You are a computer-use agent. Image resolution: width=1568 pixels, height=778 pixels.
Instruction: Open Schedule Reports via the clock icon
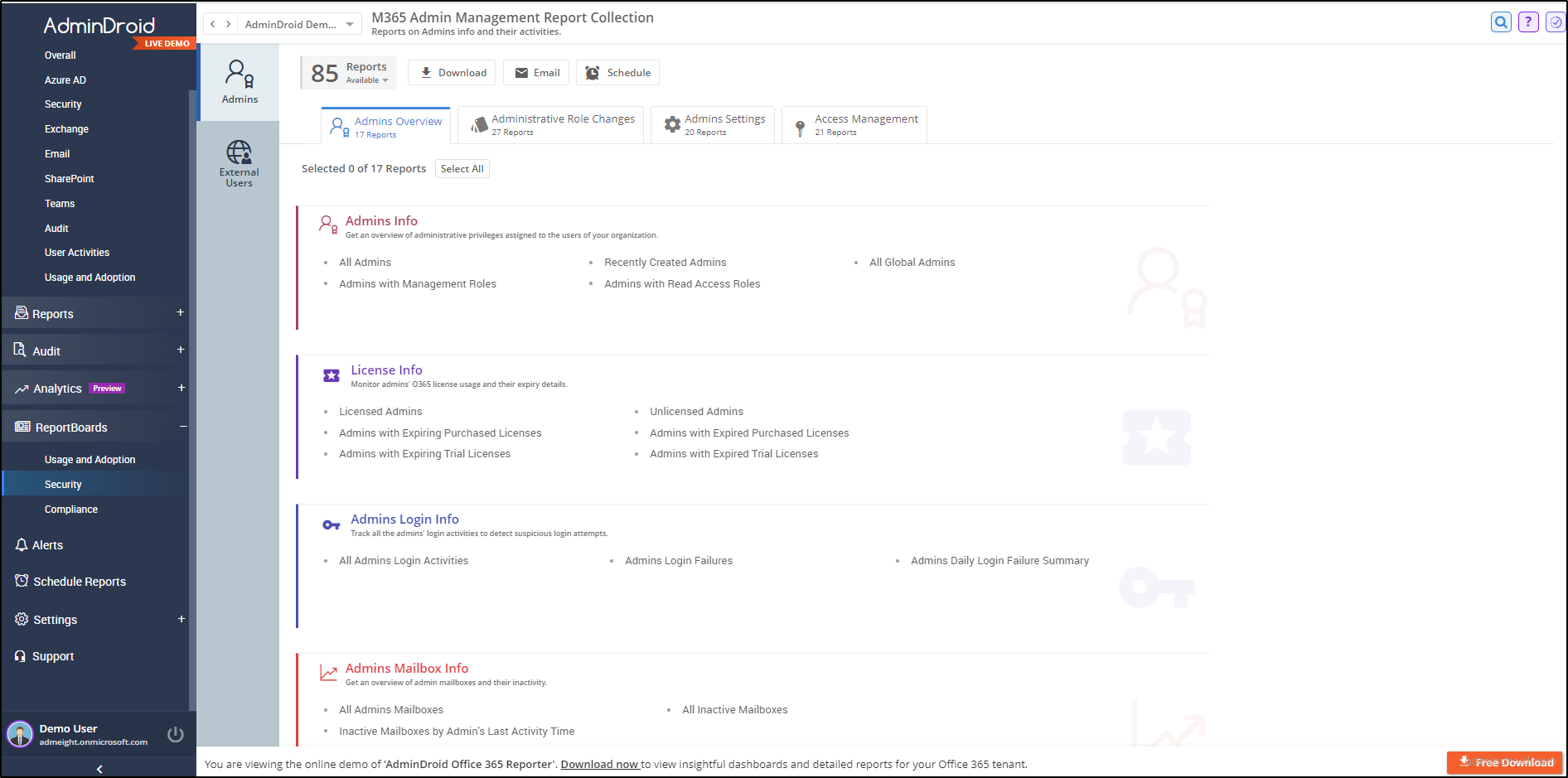click(x=21, y=581)
